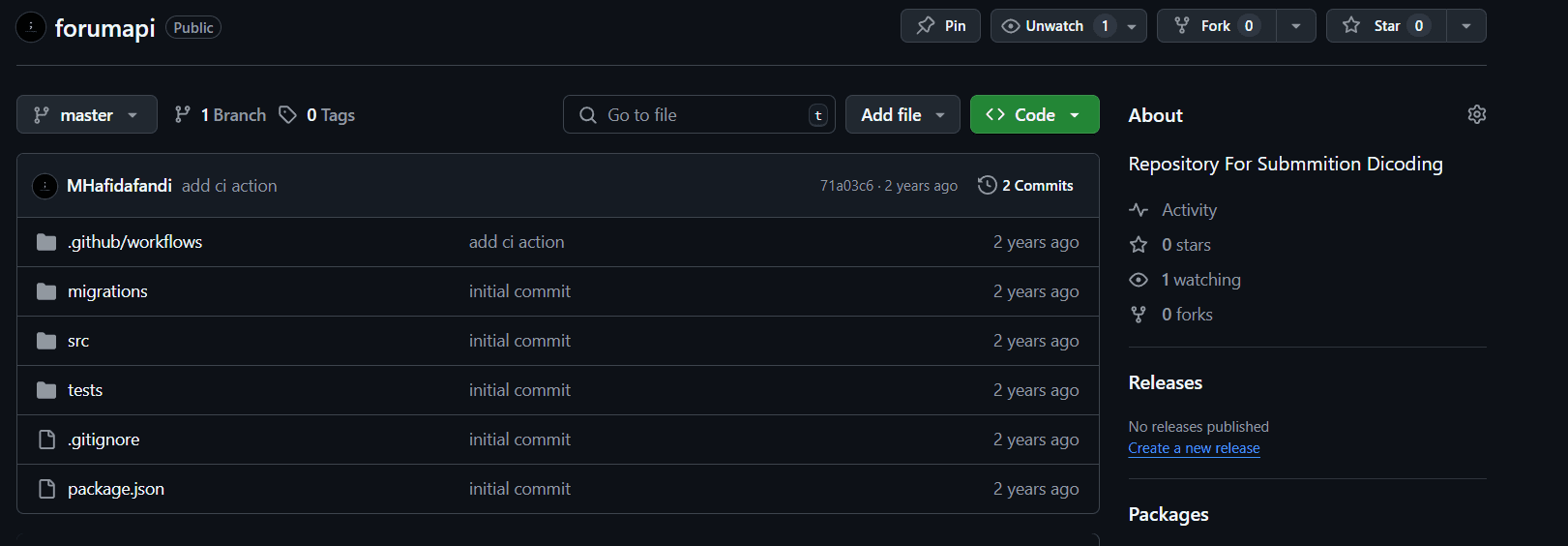Open initial commit message in tests row
The width and height of the screenshot is (1568, 546).
point(519,390)
